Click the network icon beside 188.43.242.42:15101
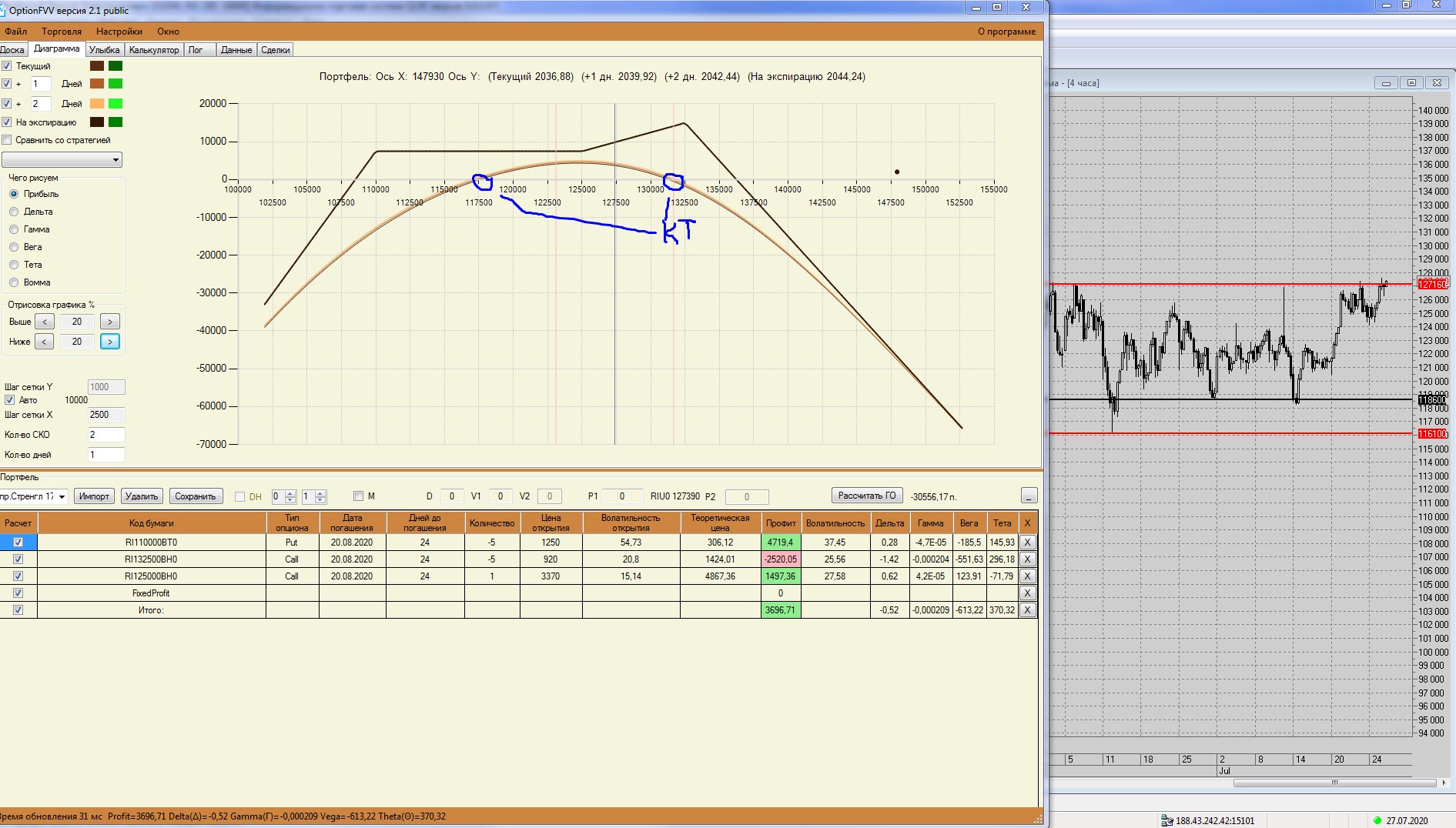The image size is (1456, 828). click(1166, 820)
